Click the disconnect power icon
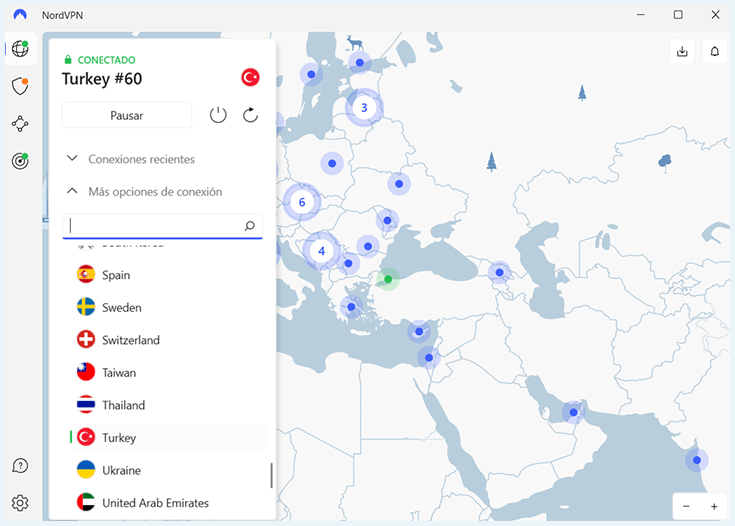Image resolution: width=735 pixels, height=526 pixels. click(x=218, y=115)
